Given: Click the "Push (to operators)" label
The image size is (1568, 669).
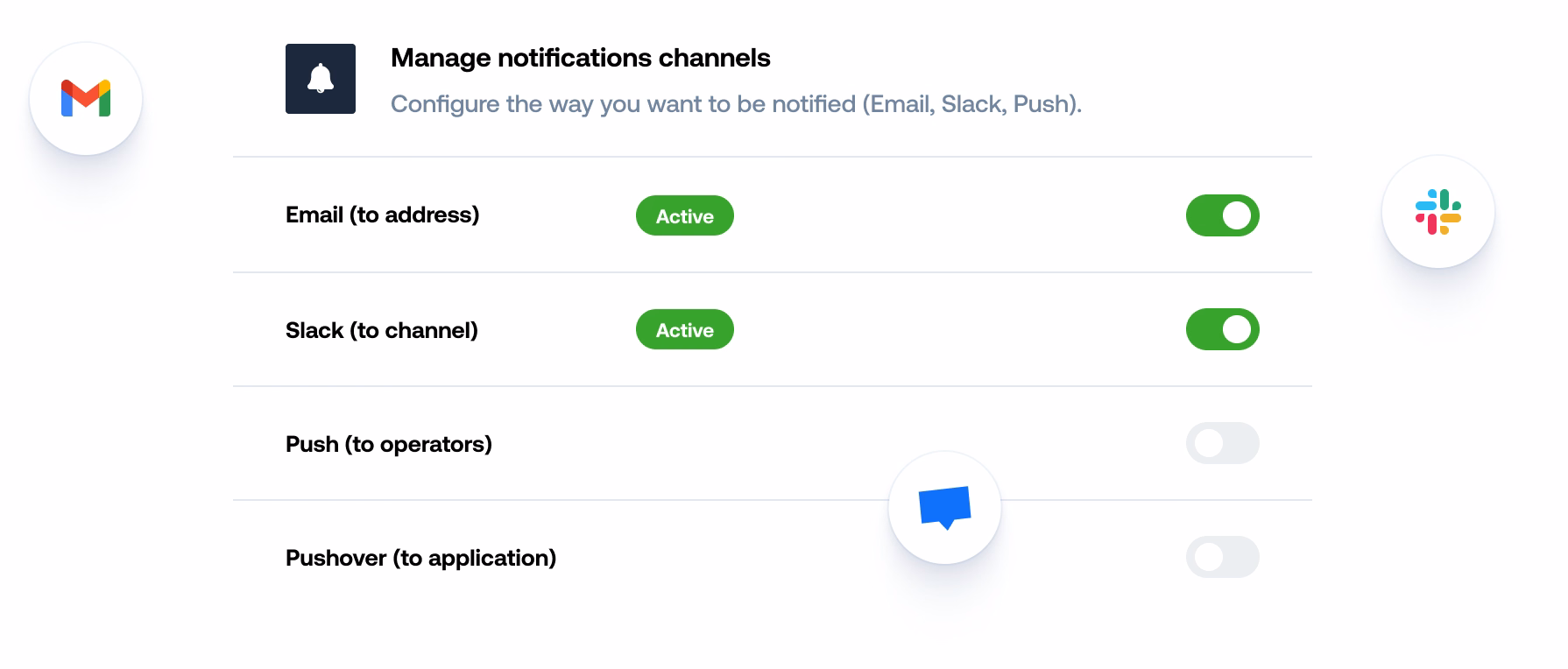Looking at the screenshot, I should (x=388, y=444).
